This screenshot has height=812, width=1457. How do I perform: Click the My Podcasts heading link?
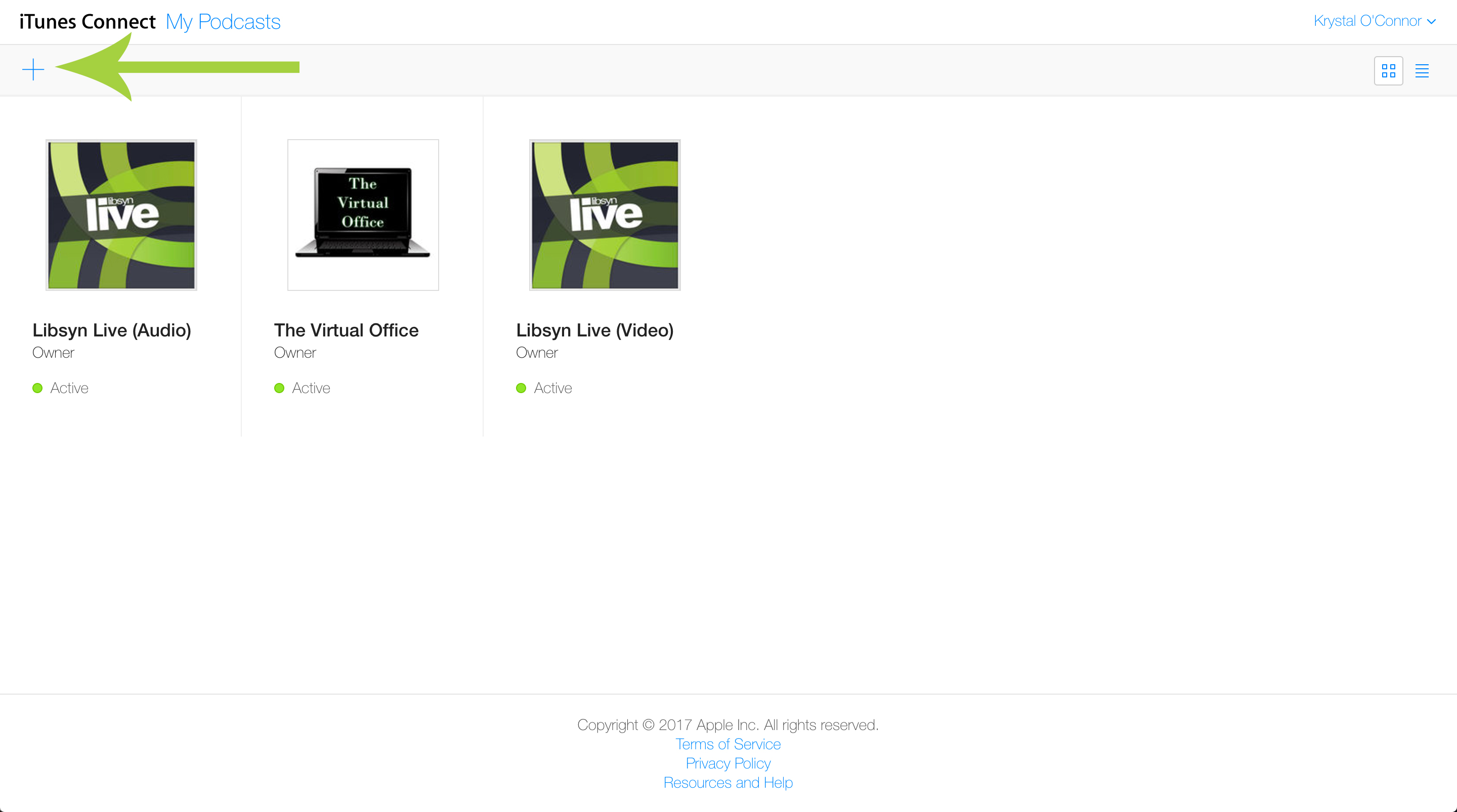pyautogui.click(x=223, y=21)
